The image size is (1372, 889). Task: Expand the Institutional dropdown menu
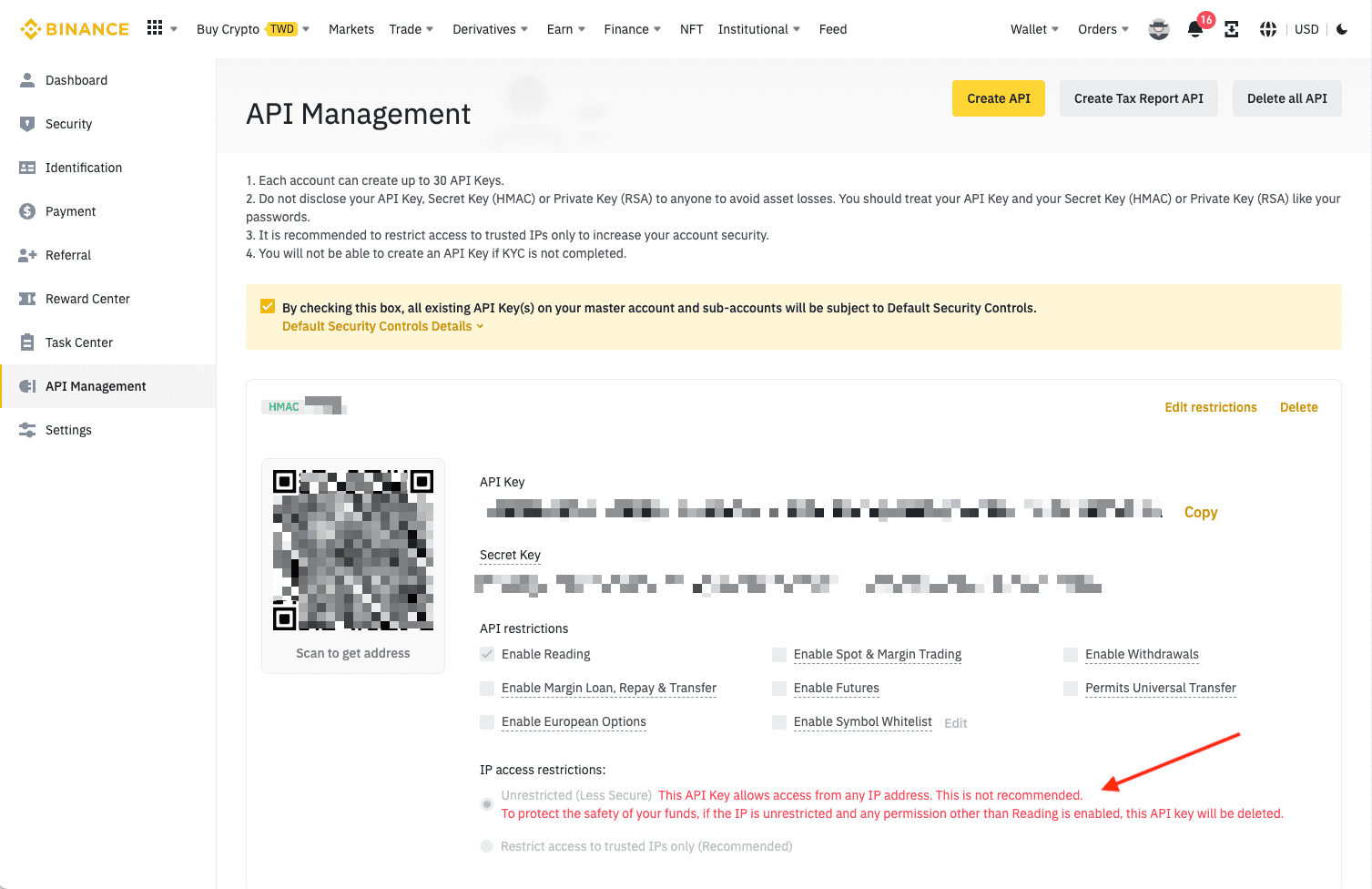(x=759, y=29)
